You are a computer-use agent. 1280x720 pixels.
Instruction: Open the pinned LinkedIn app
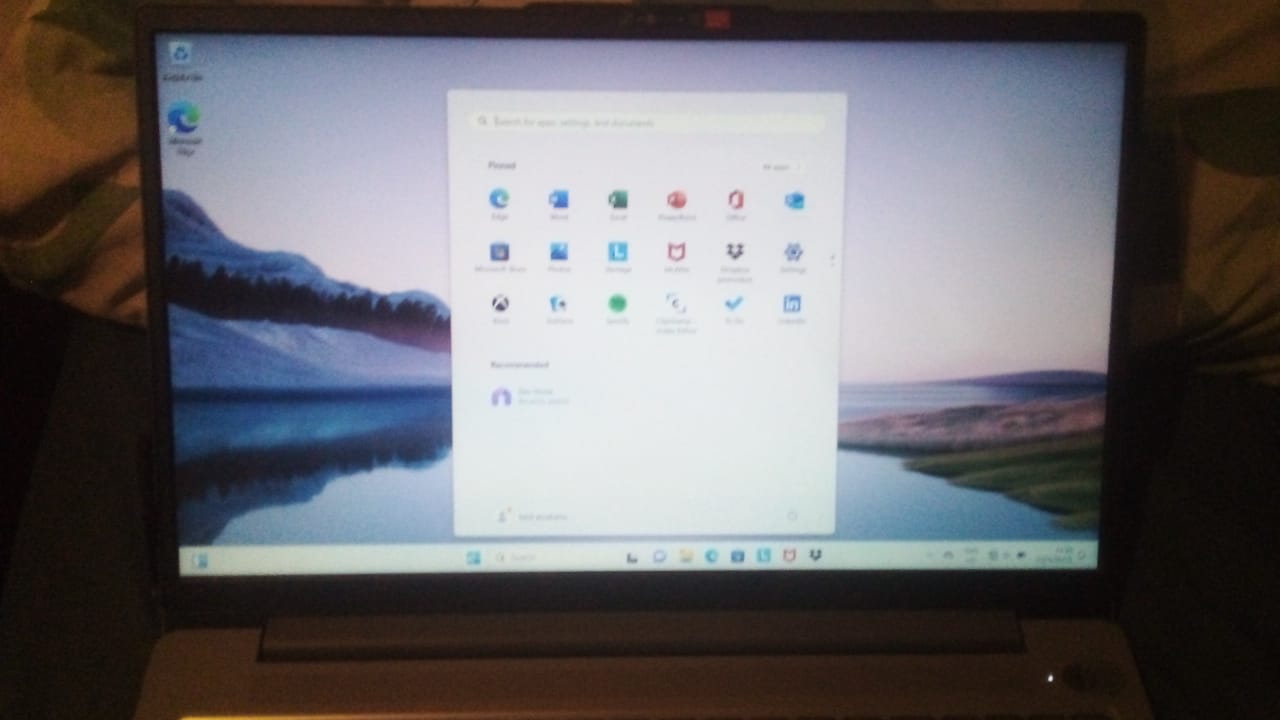[792, 304]
